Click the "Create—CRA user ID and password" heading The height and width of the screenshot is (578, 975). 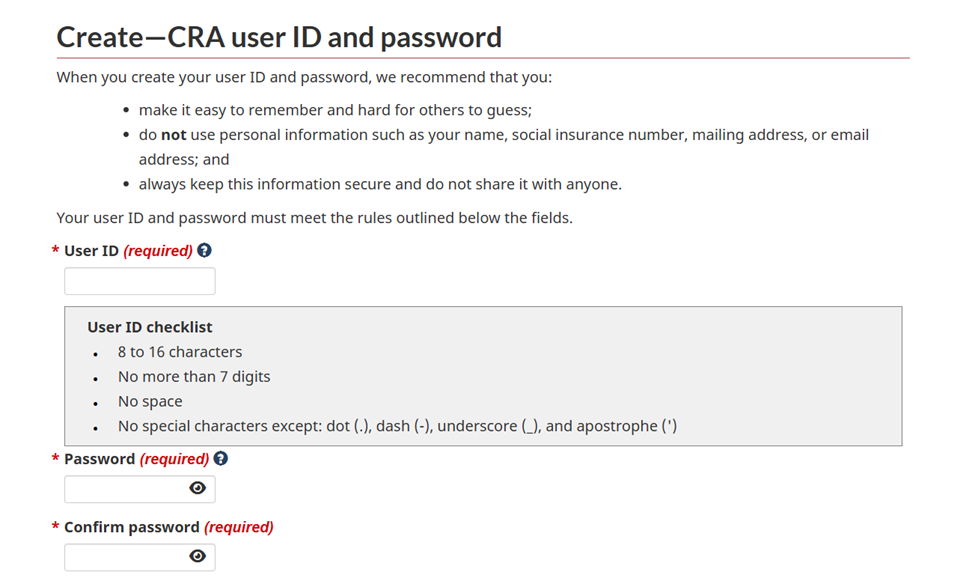pos(279,38)
